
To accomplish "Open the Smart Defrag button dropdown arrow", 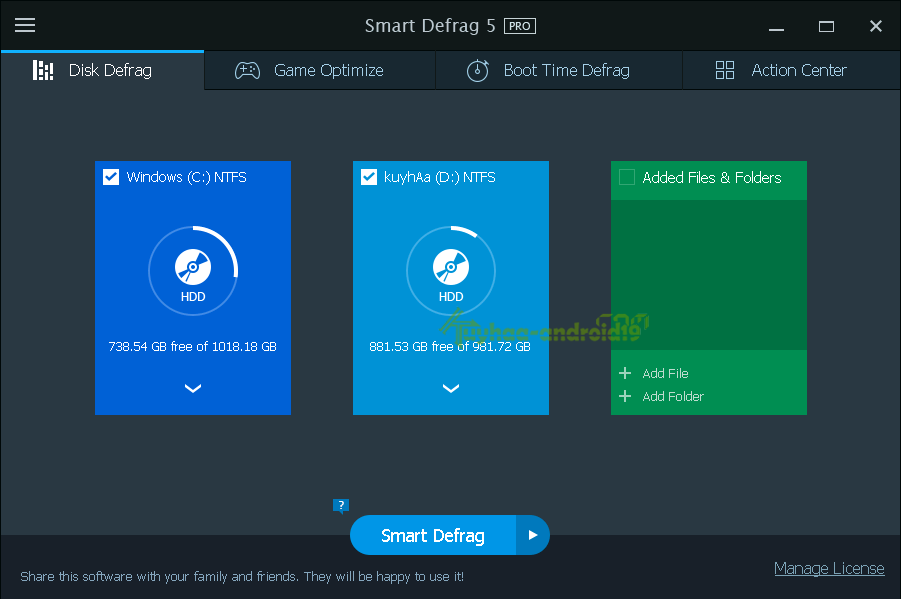I will 533,535.
